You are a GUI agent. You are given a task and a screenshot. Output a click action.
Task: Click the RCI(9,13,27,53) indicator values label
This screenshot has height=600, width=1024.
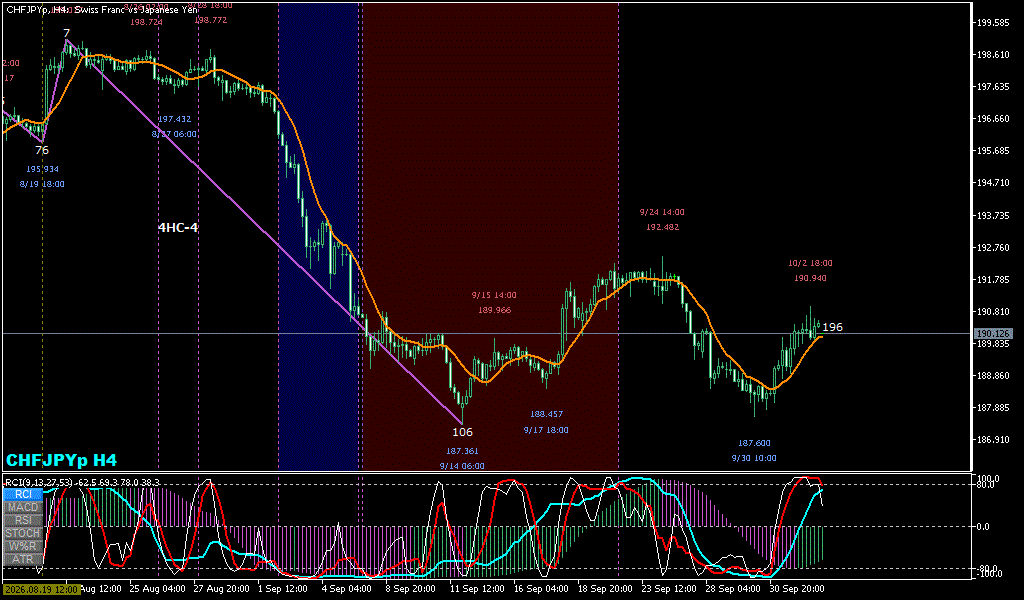point(82,482)
